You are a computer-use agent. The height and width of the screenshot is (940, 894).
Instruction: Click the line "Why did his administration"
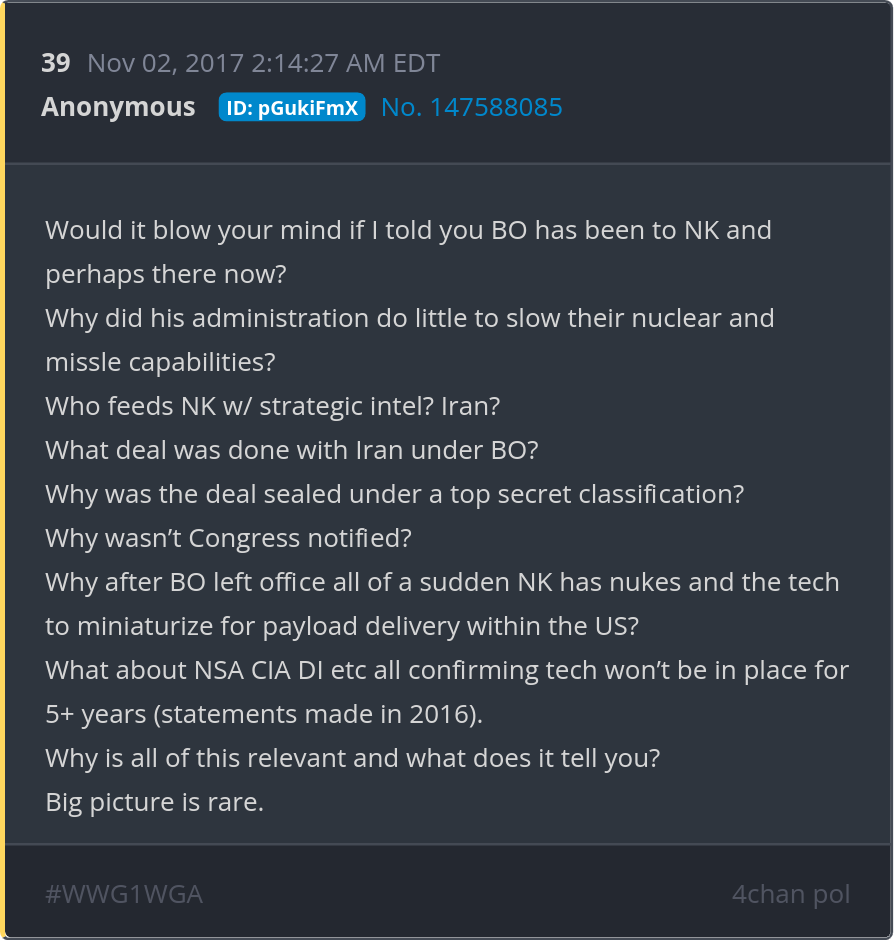(410, 318)
